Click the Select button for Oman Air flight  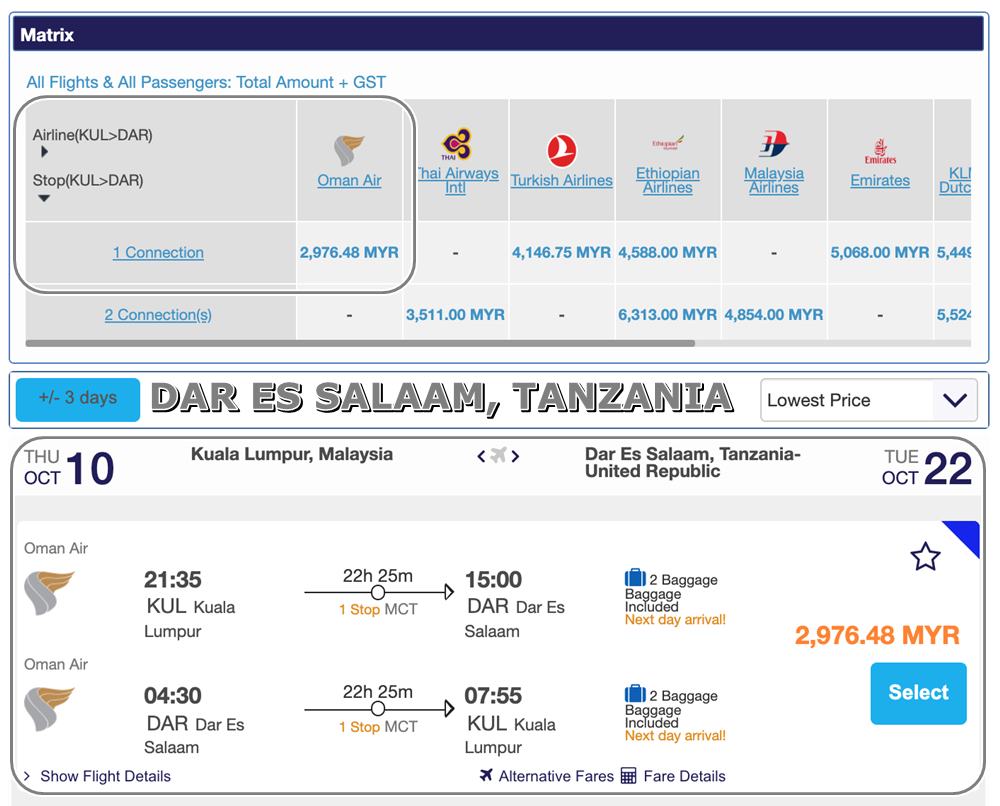pyautogui.click(x=918, y=693)
